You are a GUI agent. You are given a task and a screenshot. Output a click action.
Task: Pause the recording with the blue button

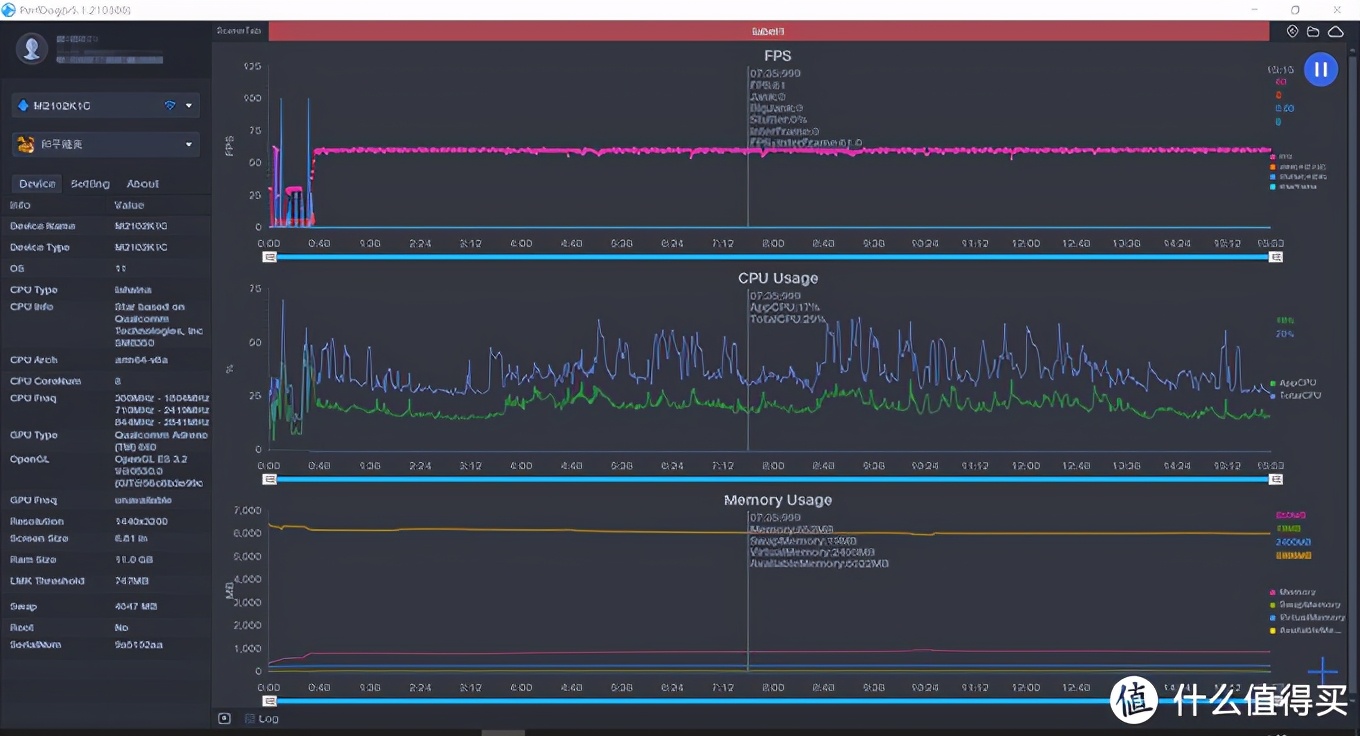coord(1320,69)
